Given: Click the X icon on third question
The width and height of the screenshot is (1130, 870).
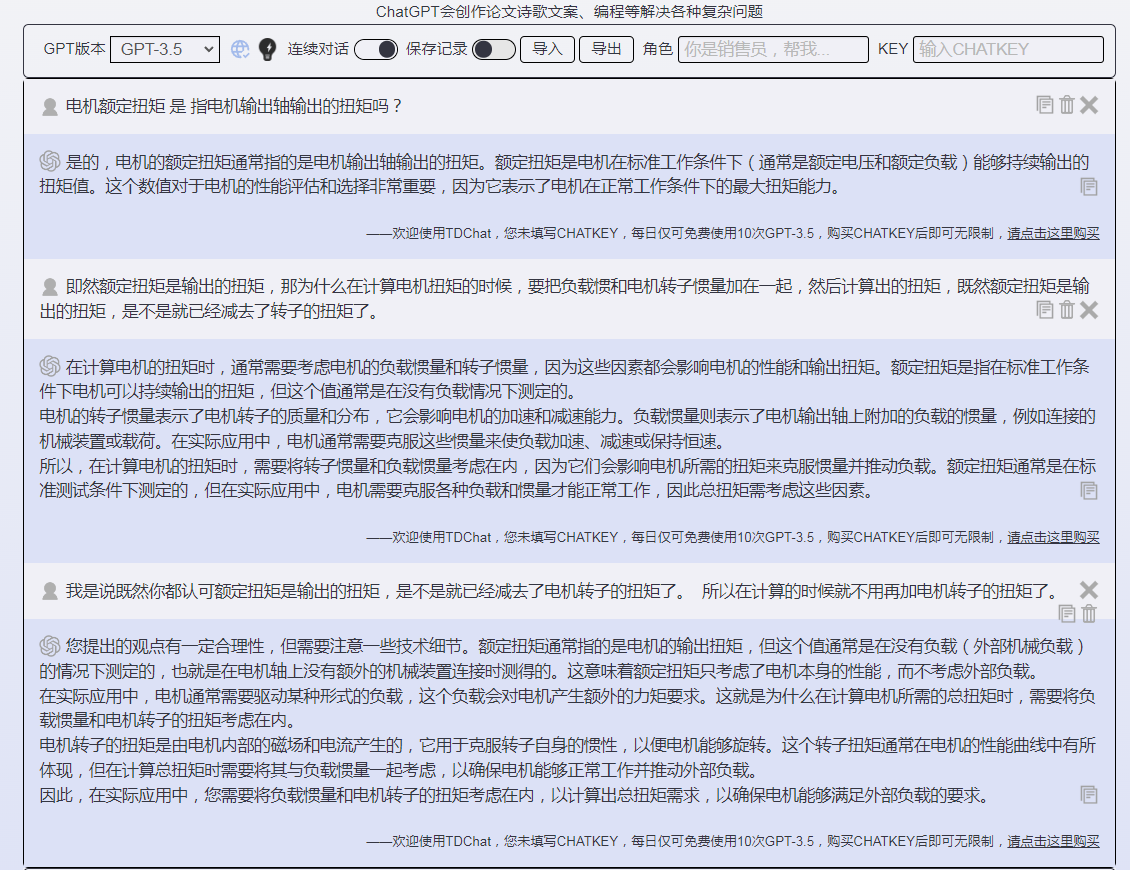Looking at the screenshot, I should pyautogui.click(x=1089, y=590).
